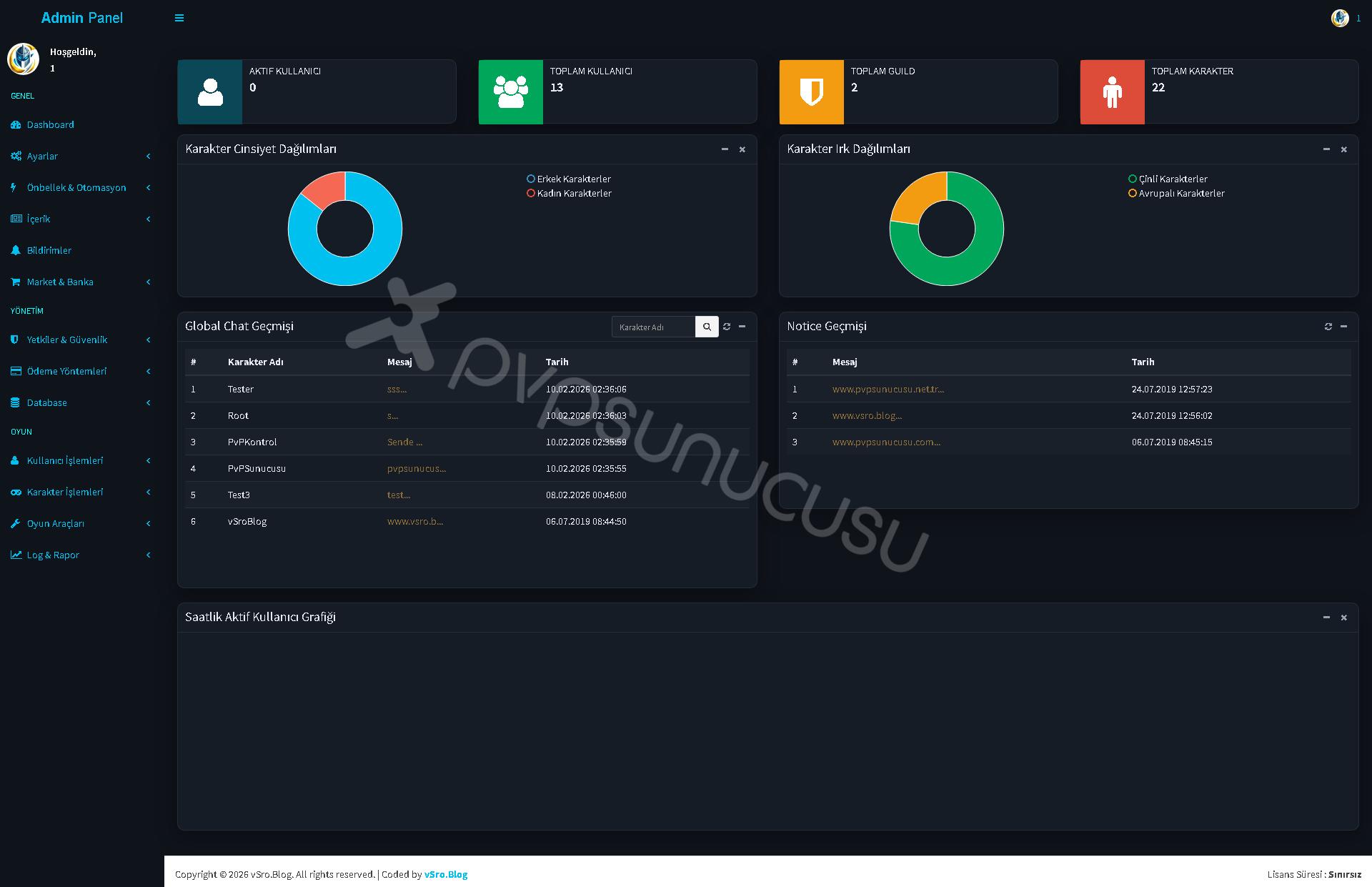Select chat row with character Tester

pos(467,390)
